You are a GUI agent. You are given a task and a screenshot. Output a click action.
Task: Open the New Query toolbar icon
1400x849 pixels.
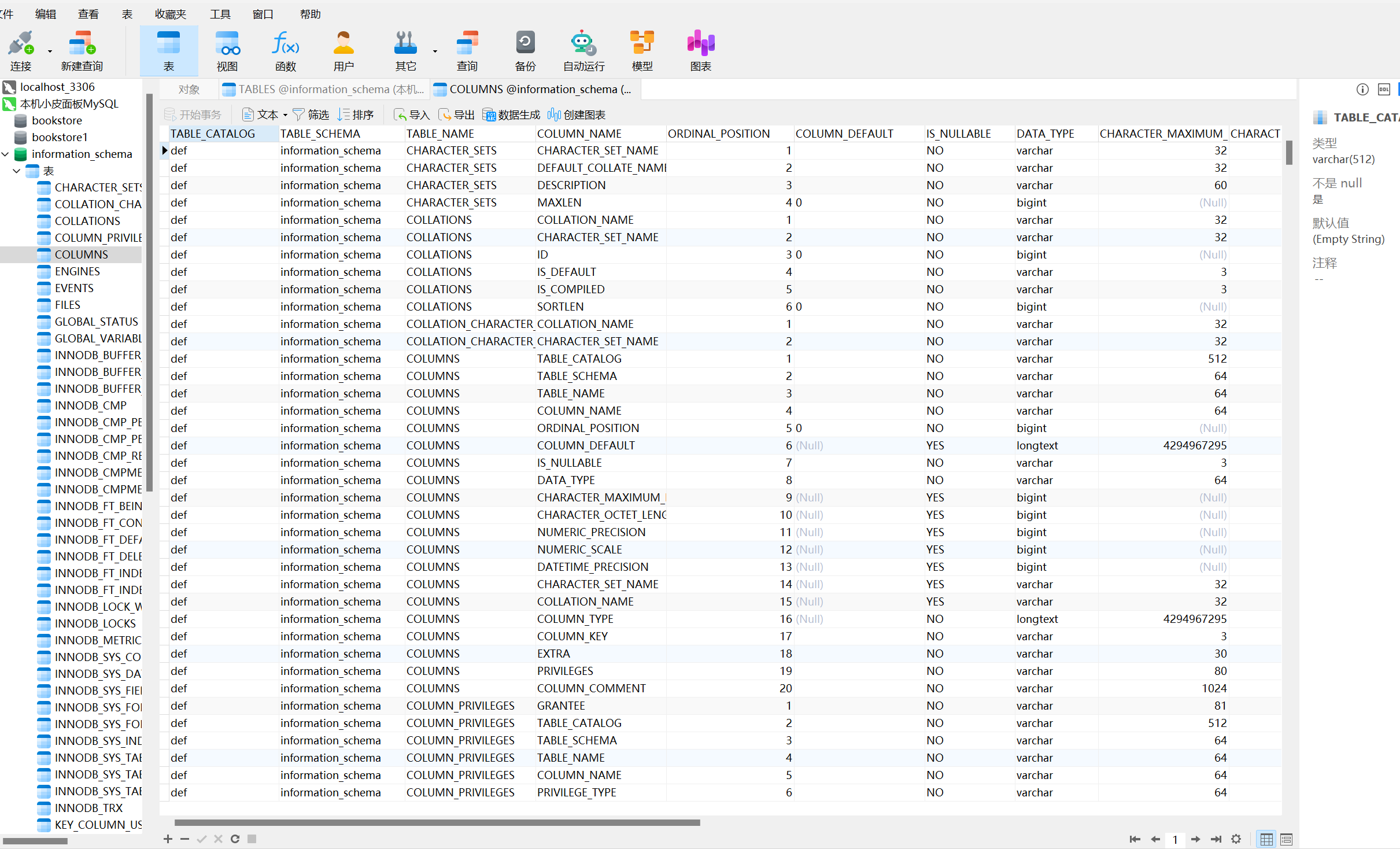(82, 43)
